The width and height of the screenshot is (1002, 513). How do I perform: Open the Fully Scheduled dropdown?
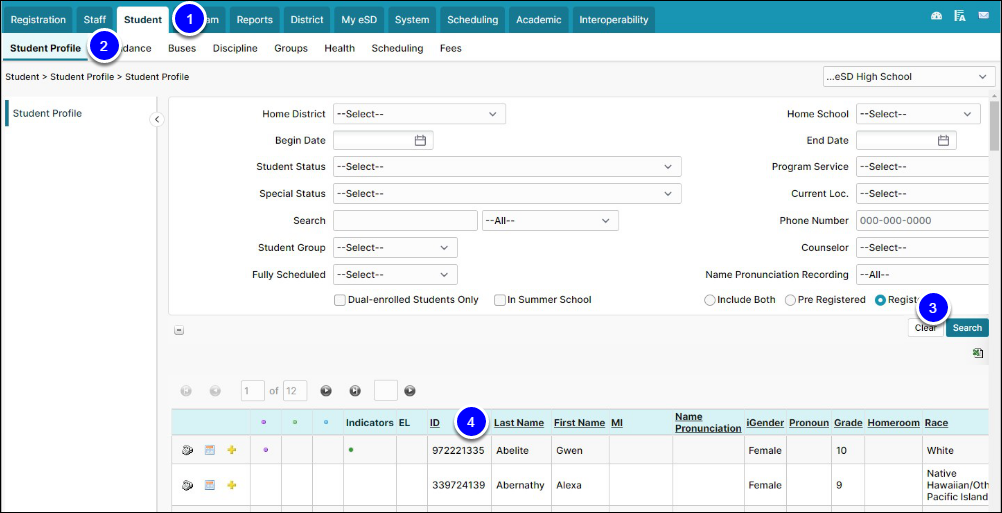(395, 275)
